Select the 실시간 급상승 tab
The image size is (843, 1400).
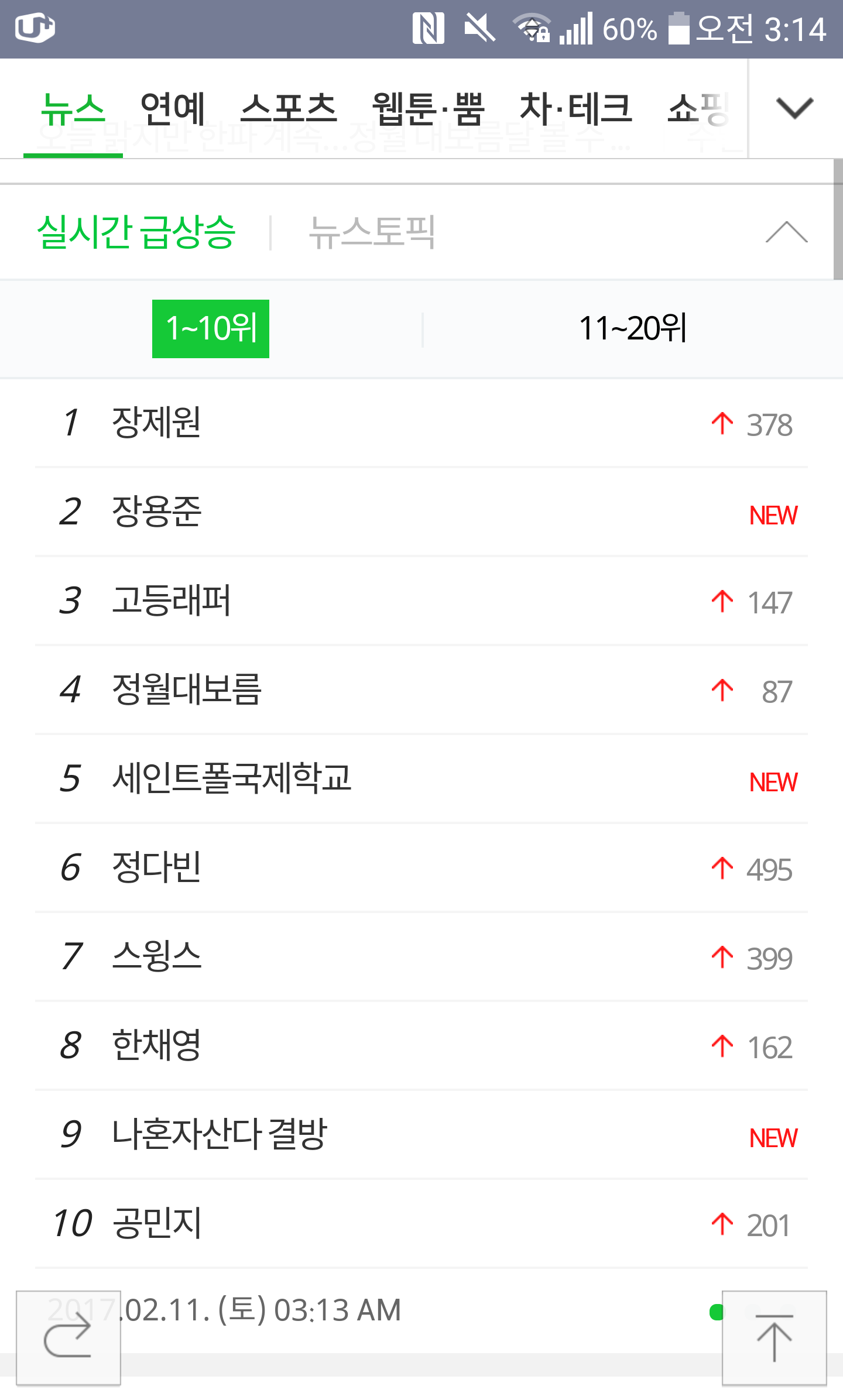point(136,232)
